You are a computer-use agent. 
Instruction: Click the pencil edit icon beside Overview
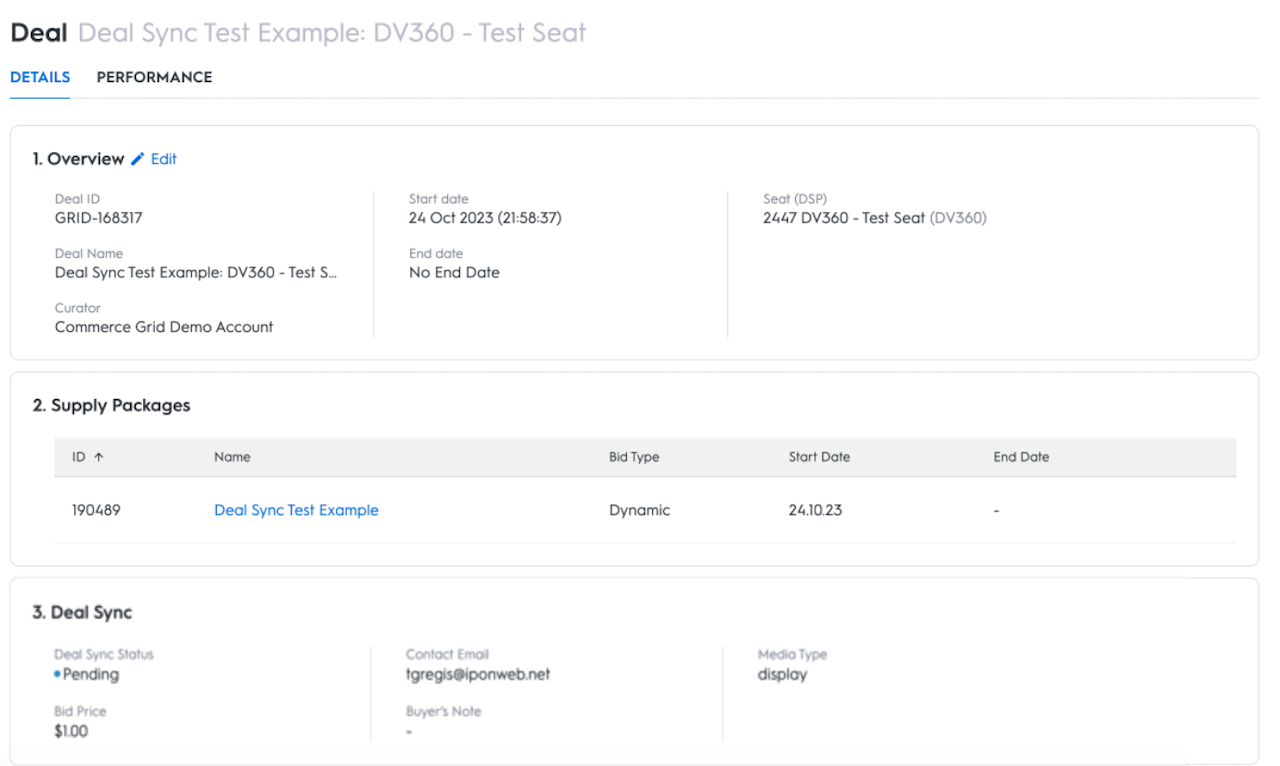138,159
